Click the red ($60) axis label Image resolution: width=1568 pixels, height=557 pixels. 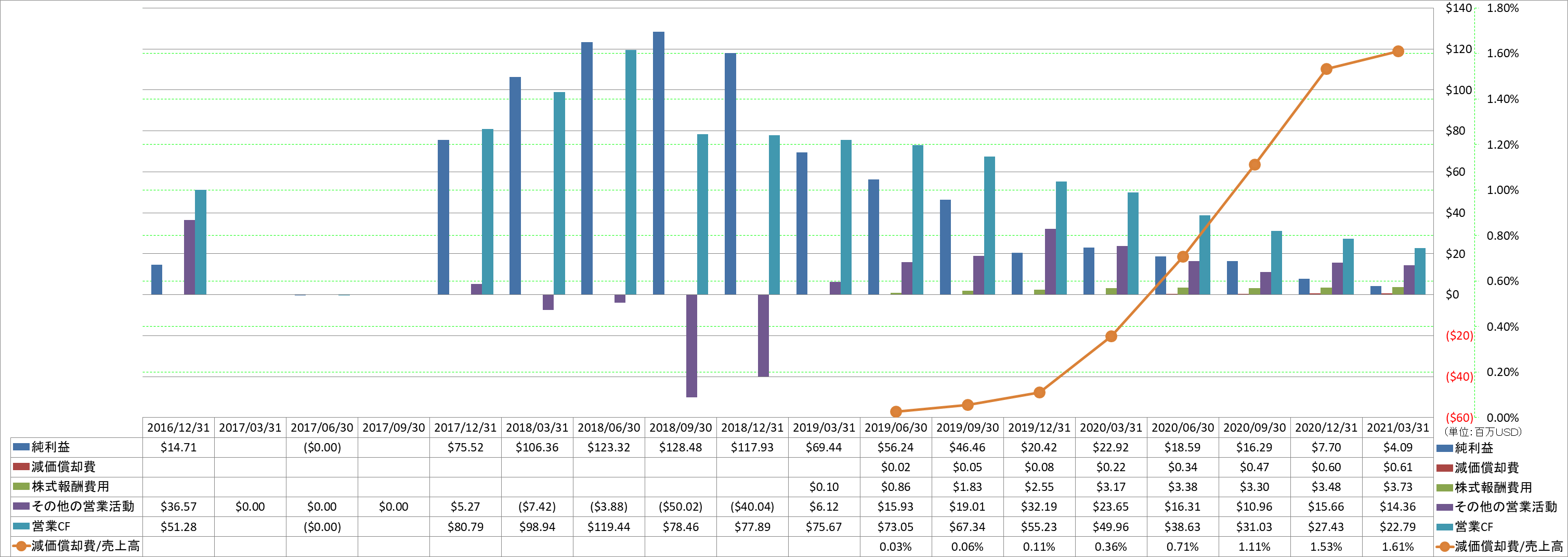pyautogui.click(x=1459, y=418)
